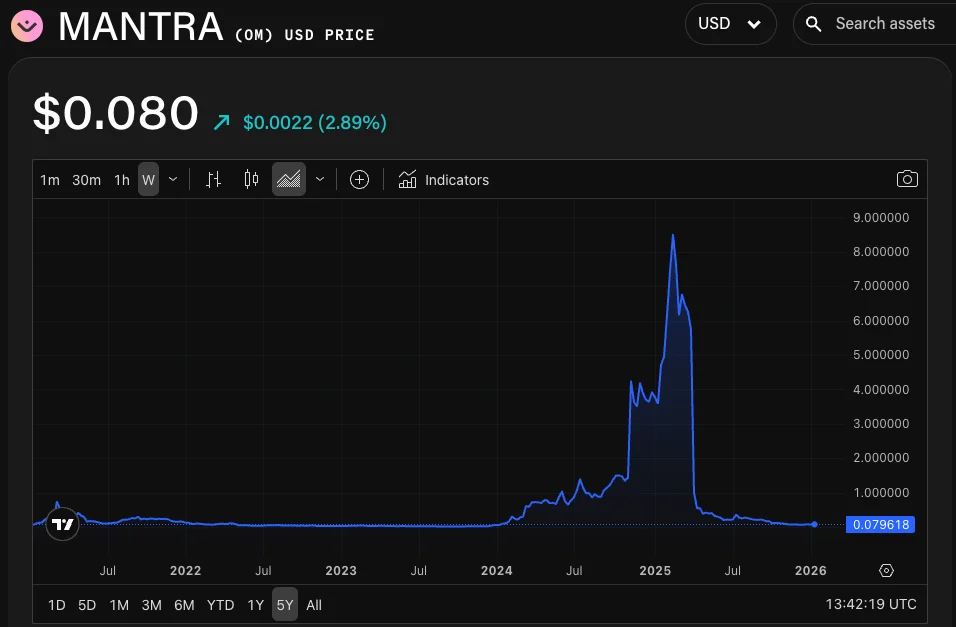Select the candlestick chart style icon

(251, 180)
